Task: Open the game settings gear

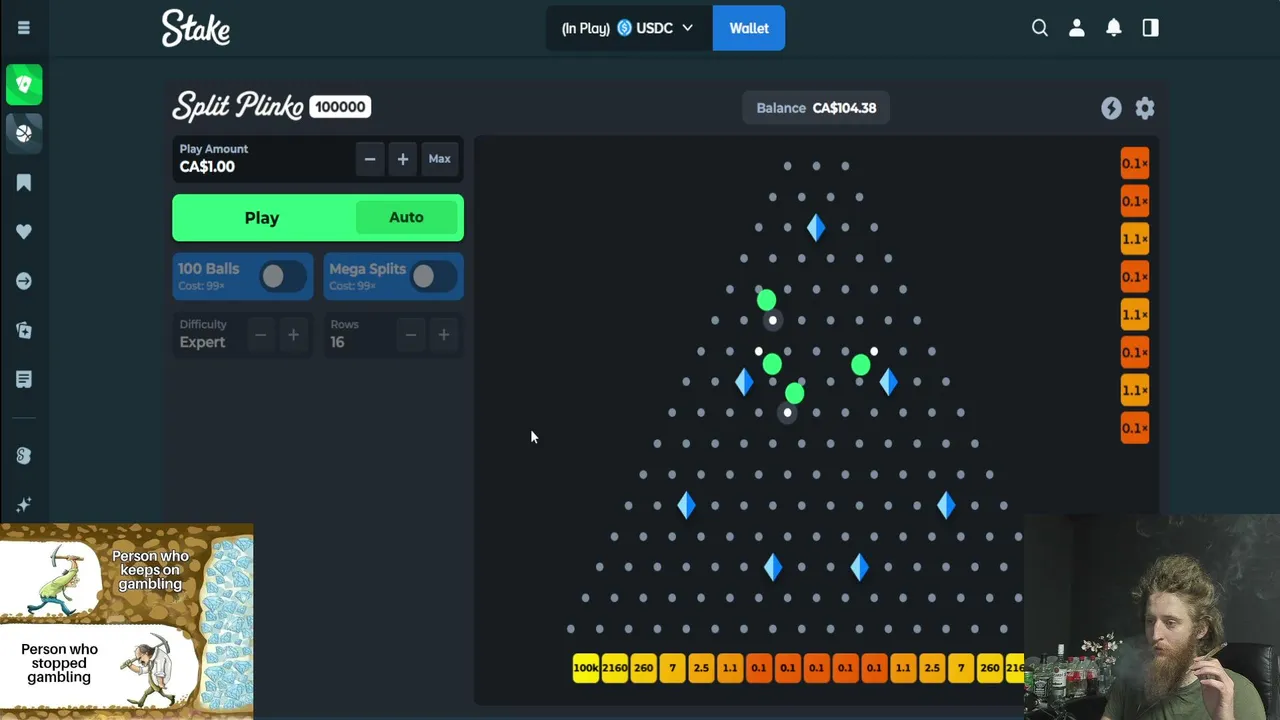Action: [1145, 108]
